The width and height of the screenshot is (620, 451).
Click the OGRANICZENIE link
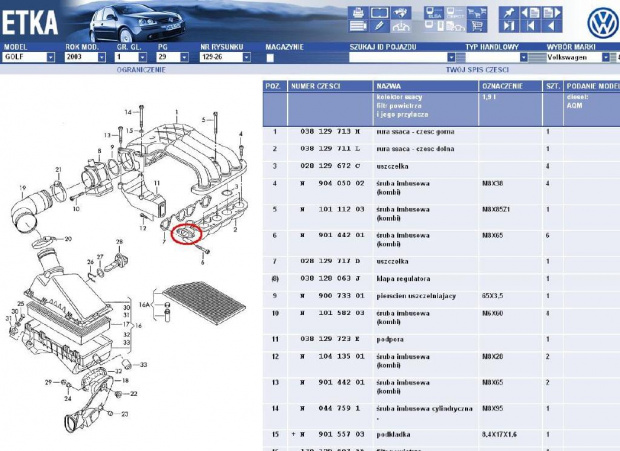tap(141, 70)
